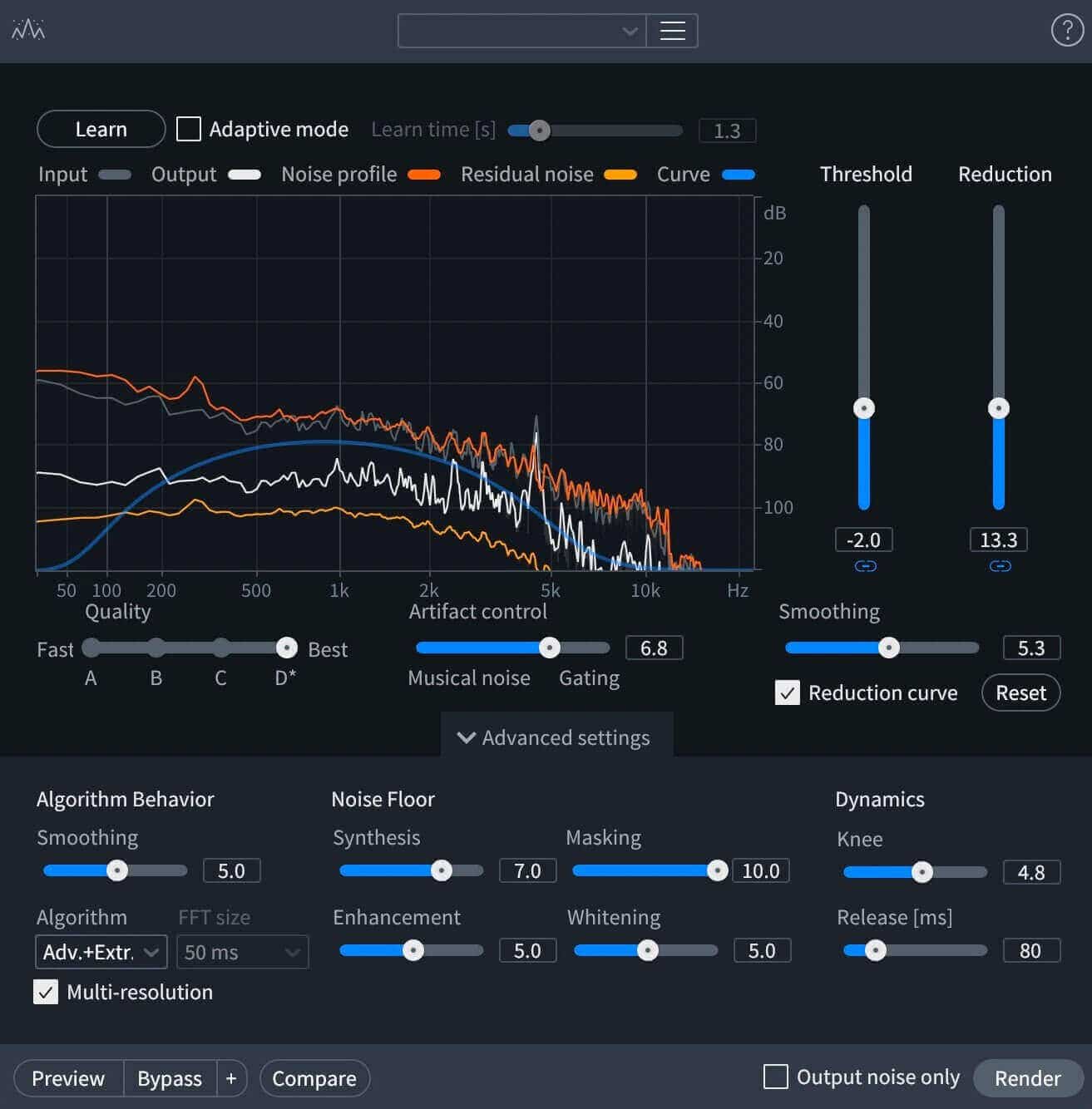Click the Threshold vertical slider handle

(x=864, y=408)
